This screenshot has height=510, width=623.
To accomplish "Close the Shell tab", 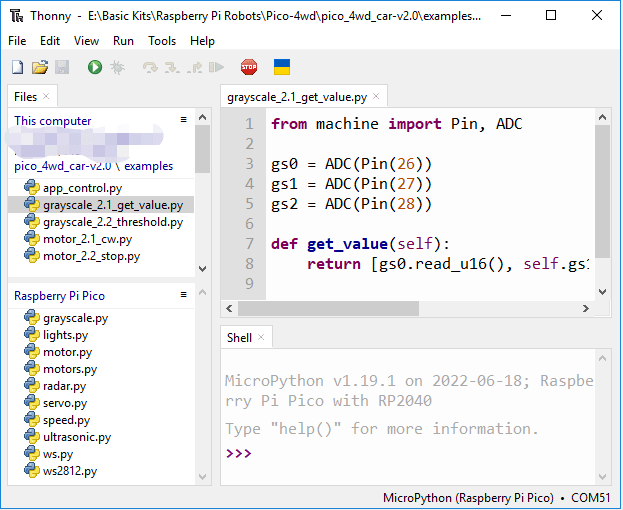I will pyautogui.click(x=261, y=337).
